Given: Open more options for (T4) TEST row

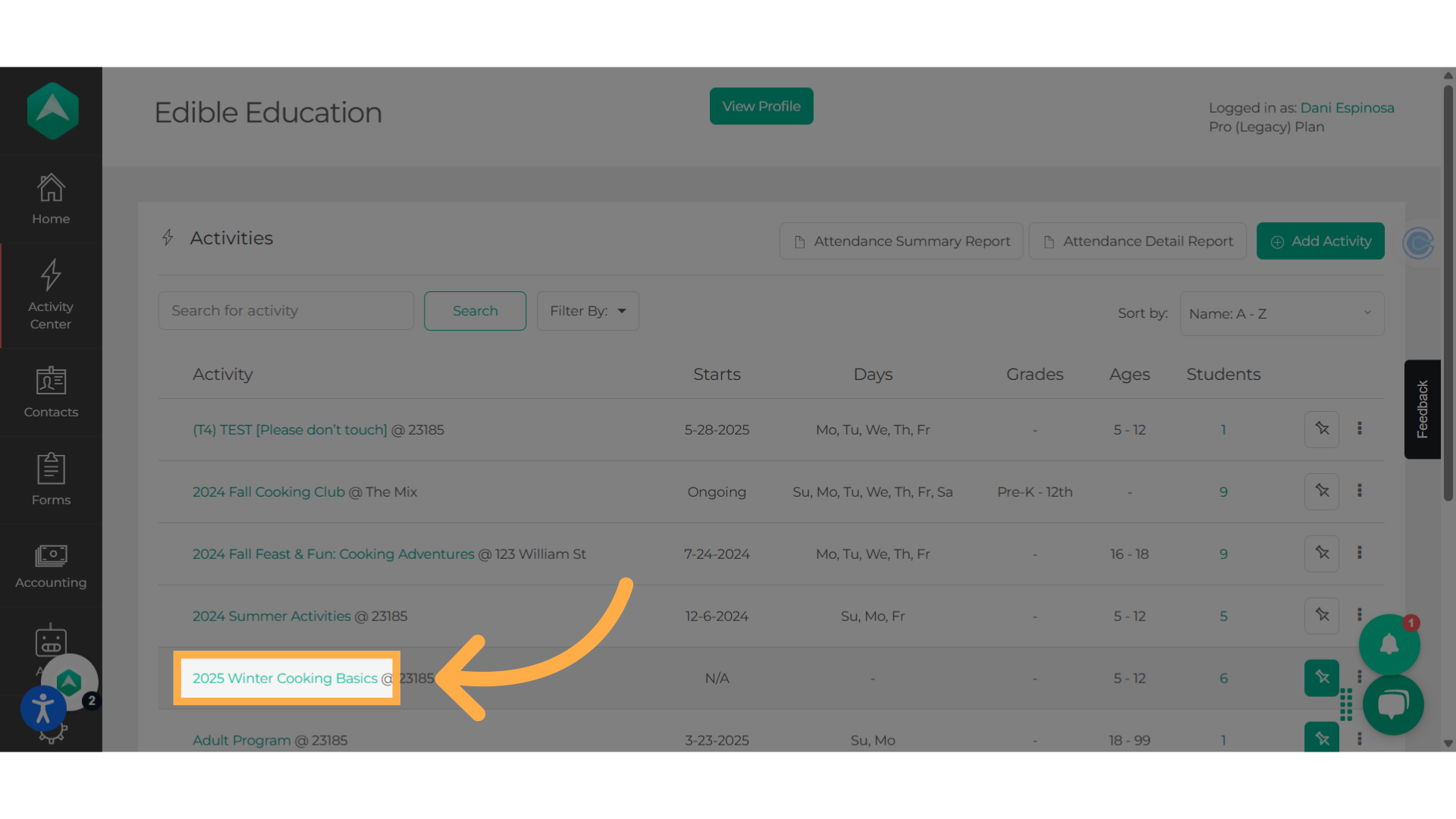Looking at the screenshot, I should coord(1360,428).
